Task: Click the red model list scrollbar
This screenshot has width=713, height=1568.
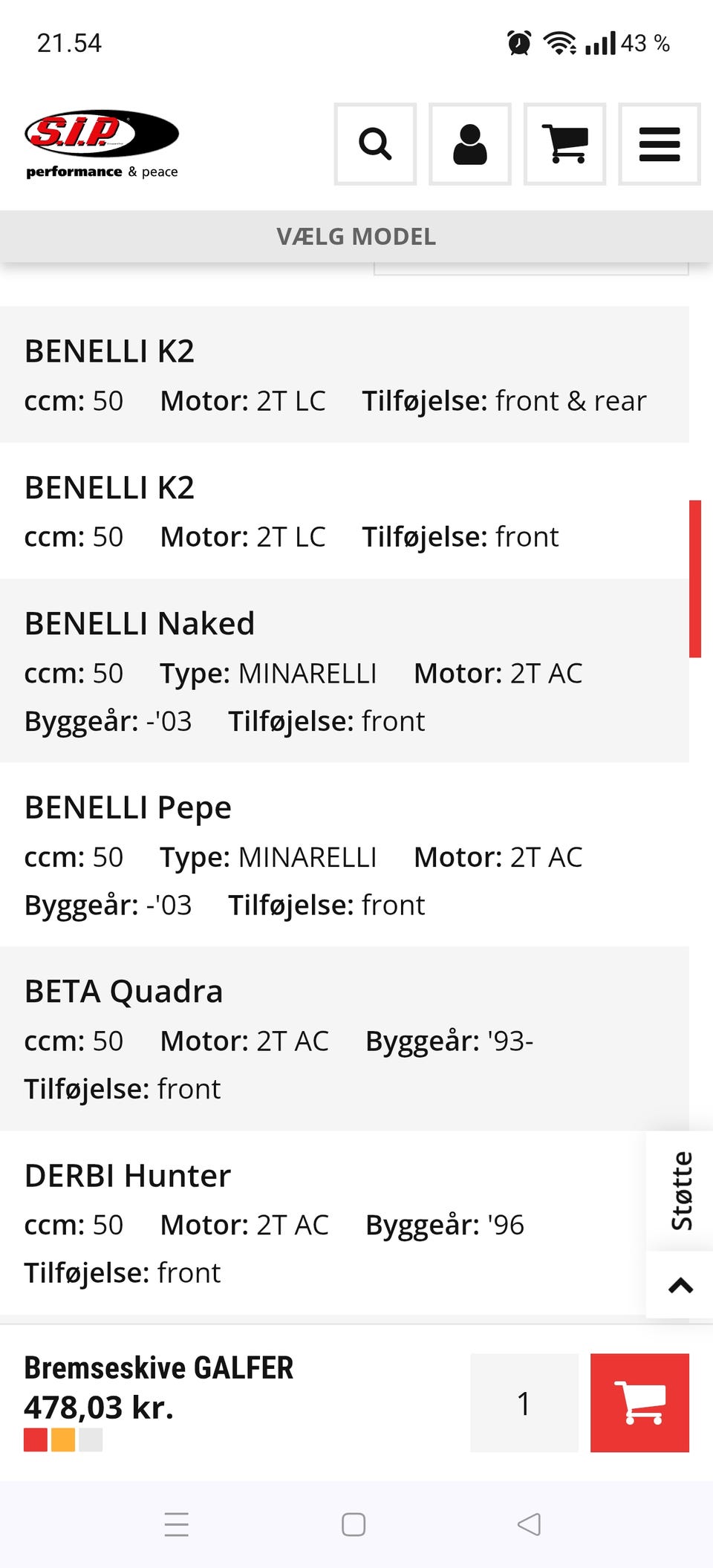Action: (x=695, y=579)
